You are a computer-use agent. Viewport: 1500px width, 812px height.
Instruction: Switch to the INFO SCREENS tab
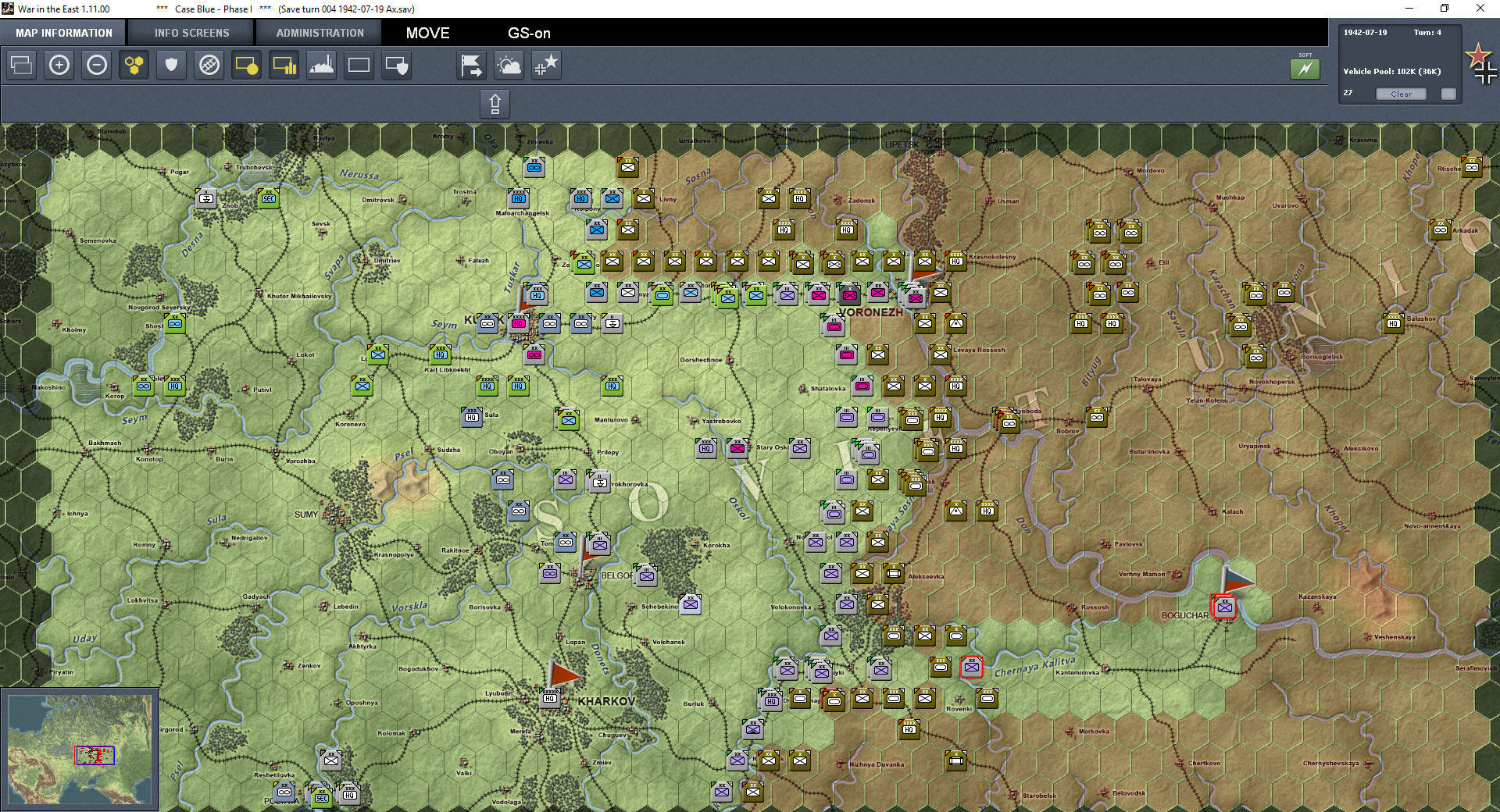tap(191, 33)
